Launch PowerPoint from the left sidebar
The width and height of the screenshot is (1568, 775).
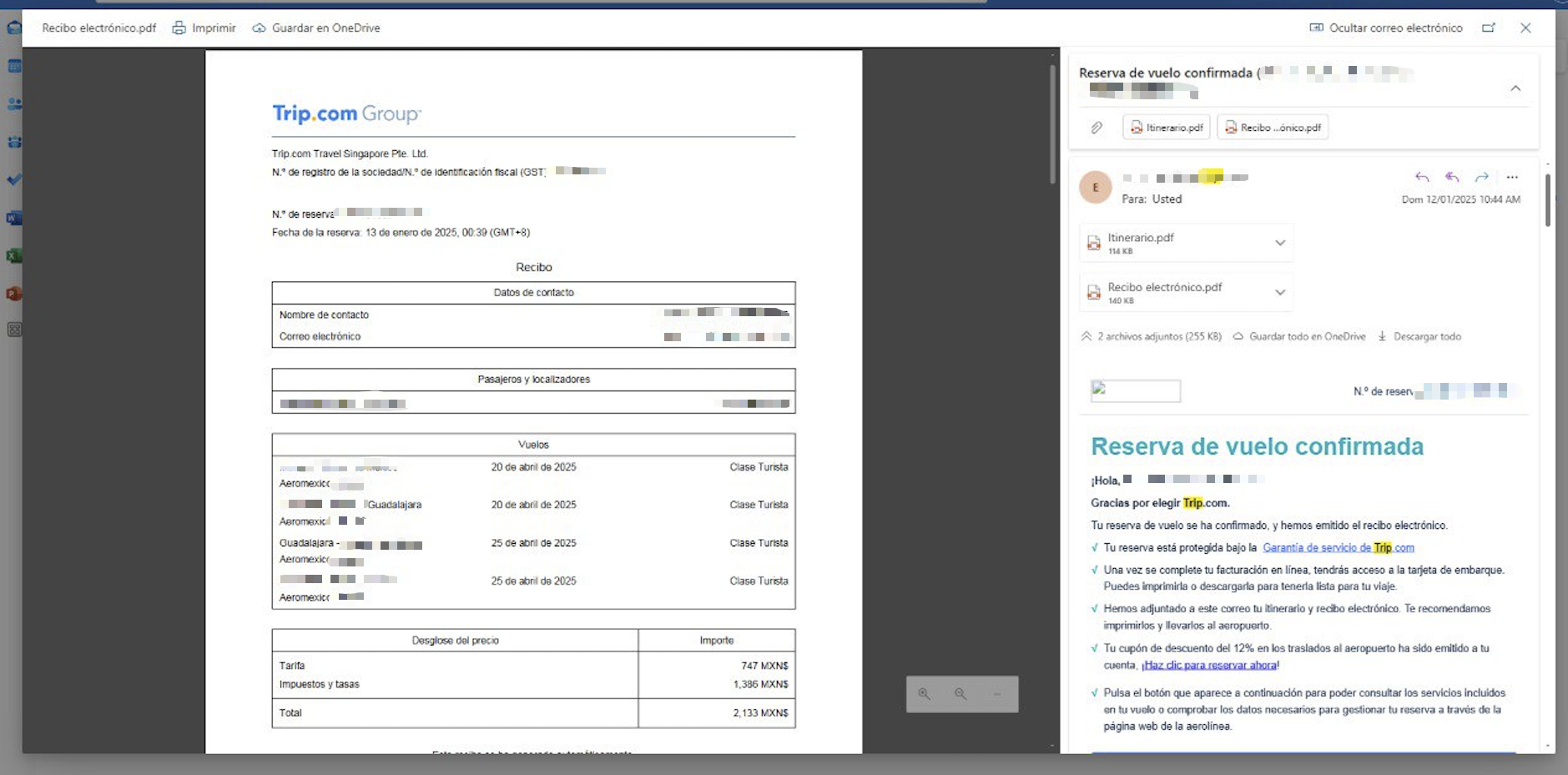tap(14, 294)
